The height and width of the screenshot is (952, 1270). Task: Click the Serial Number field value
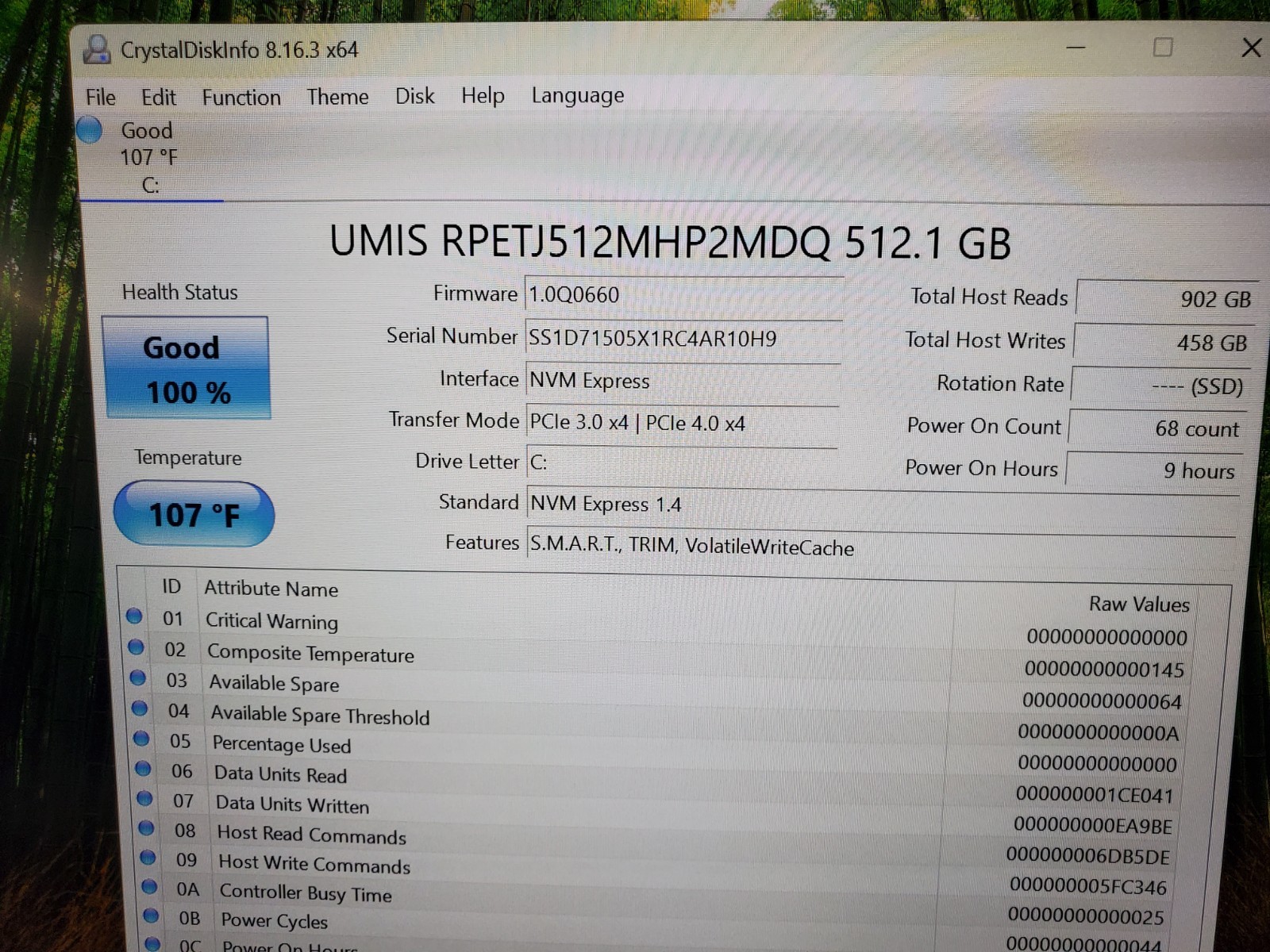pyautogui.click(x=683, y=339)
